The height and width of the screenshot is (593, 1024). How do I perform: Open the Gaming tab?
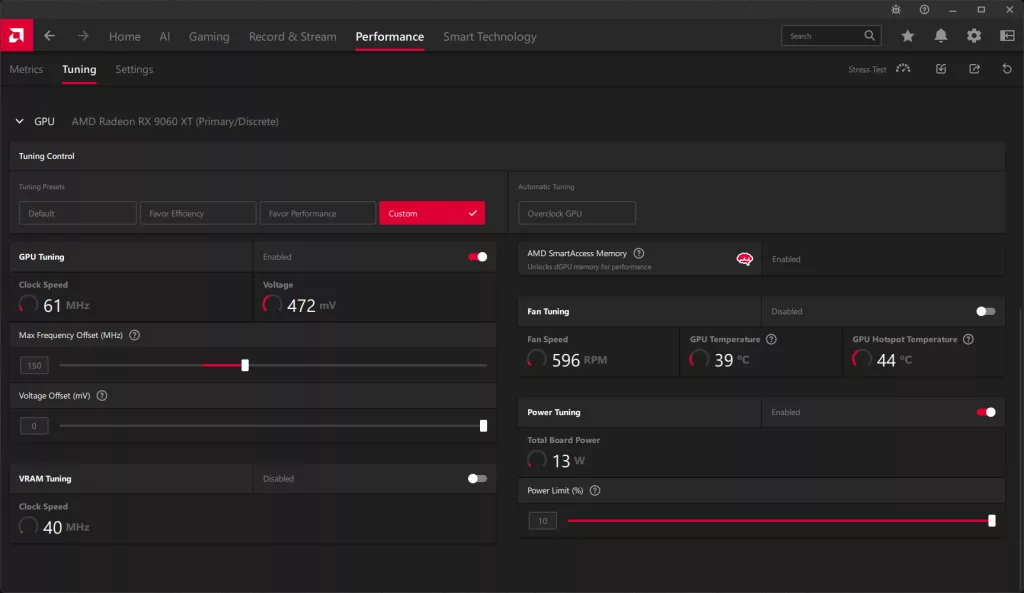point(209,37)
